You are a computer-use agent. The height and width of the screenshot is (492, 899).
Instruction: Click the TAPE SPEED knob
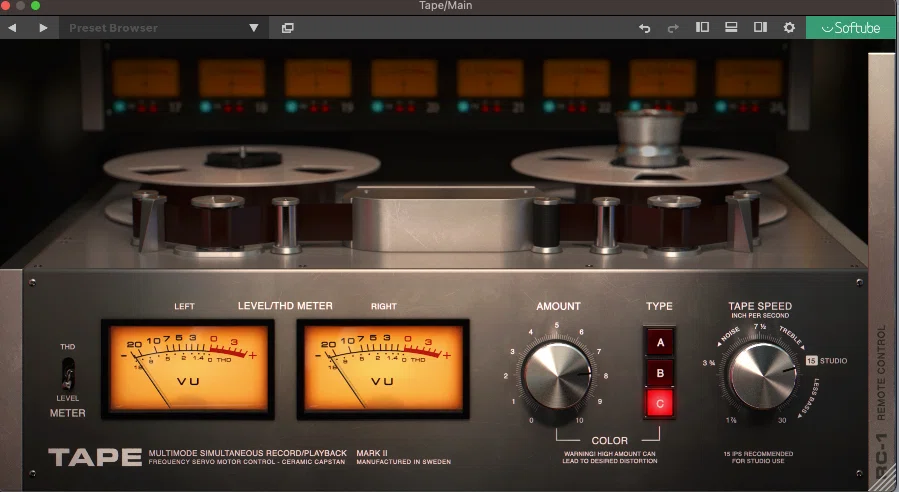click(763, 376)
